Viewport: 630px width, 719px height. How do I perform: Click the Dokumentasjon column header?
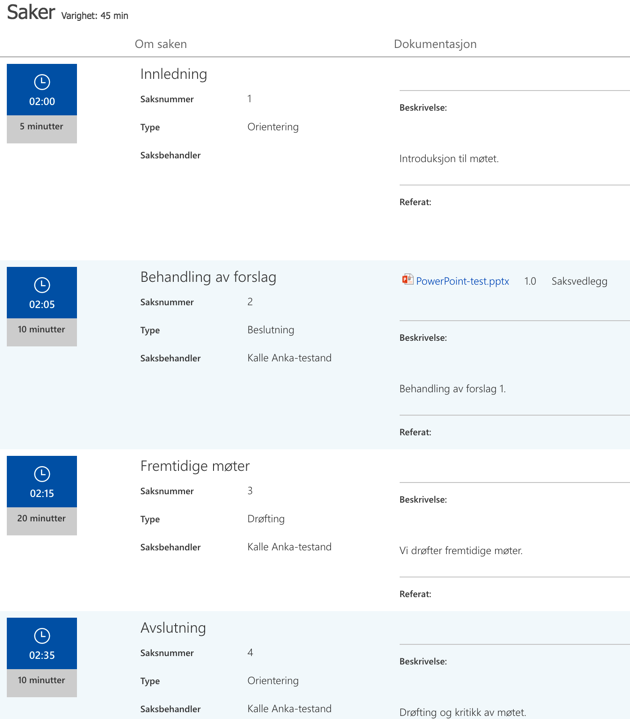[x=435, y=44]
